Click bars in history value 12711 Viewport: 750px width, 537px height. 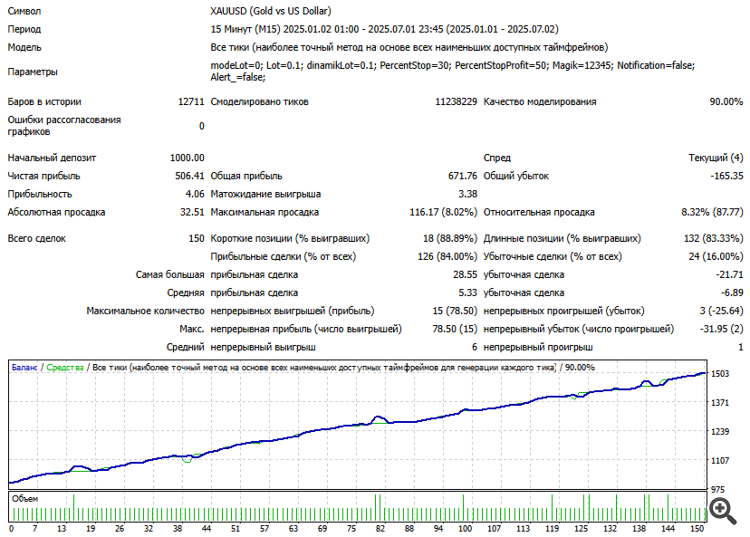tap(191, 102)
